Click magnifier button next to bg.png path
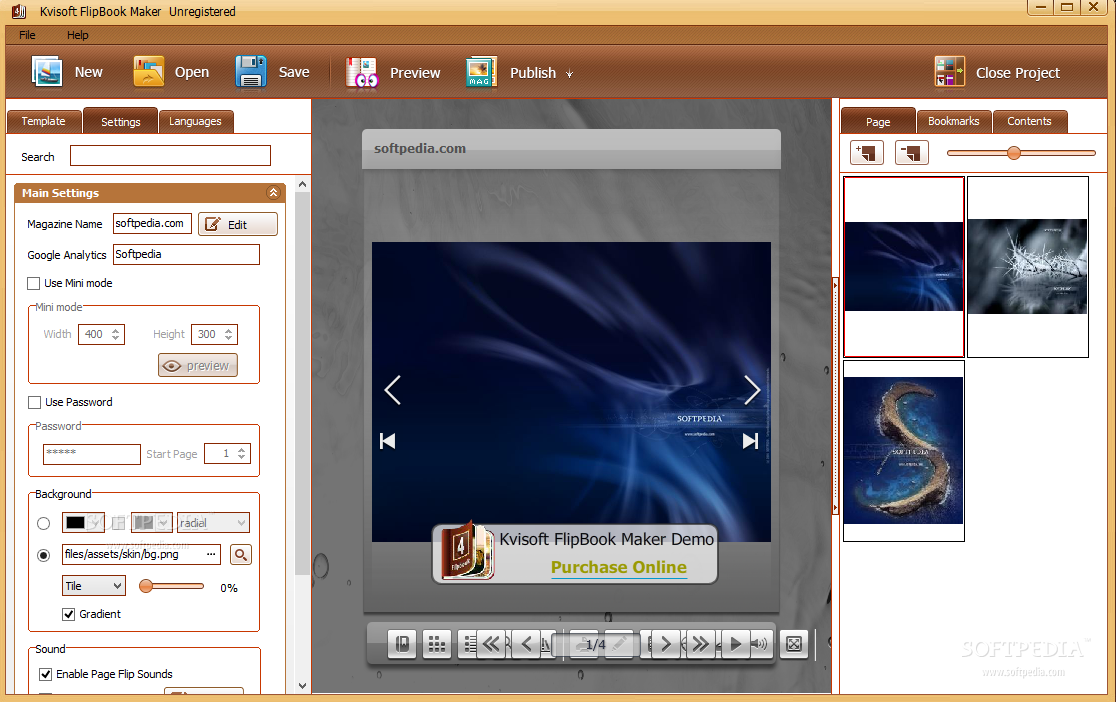This screenshot has height=702, width=1116. point(241,555)
